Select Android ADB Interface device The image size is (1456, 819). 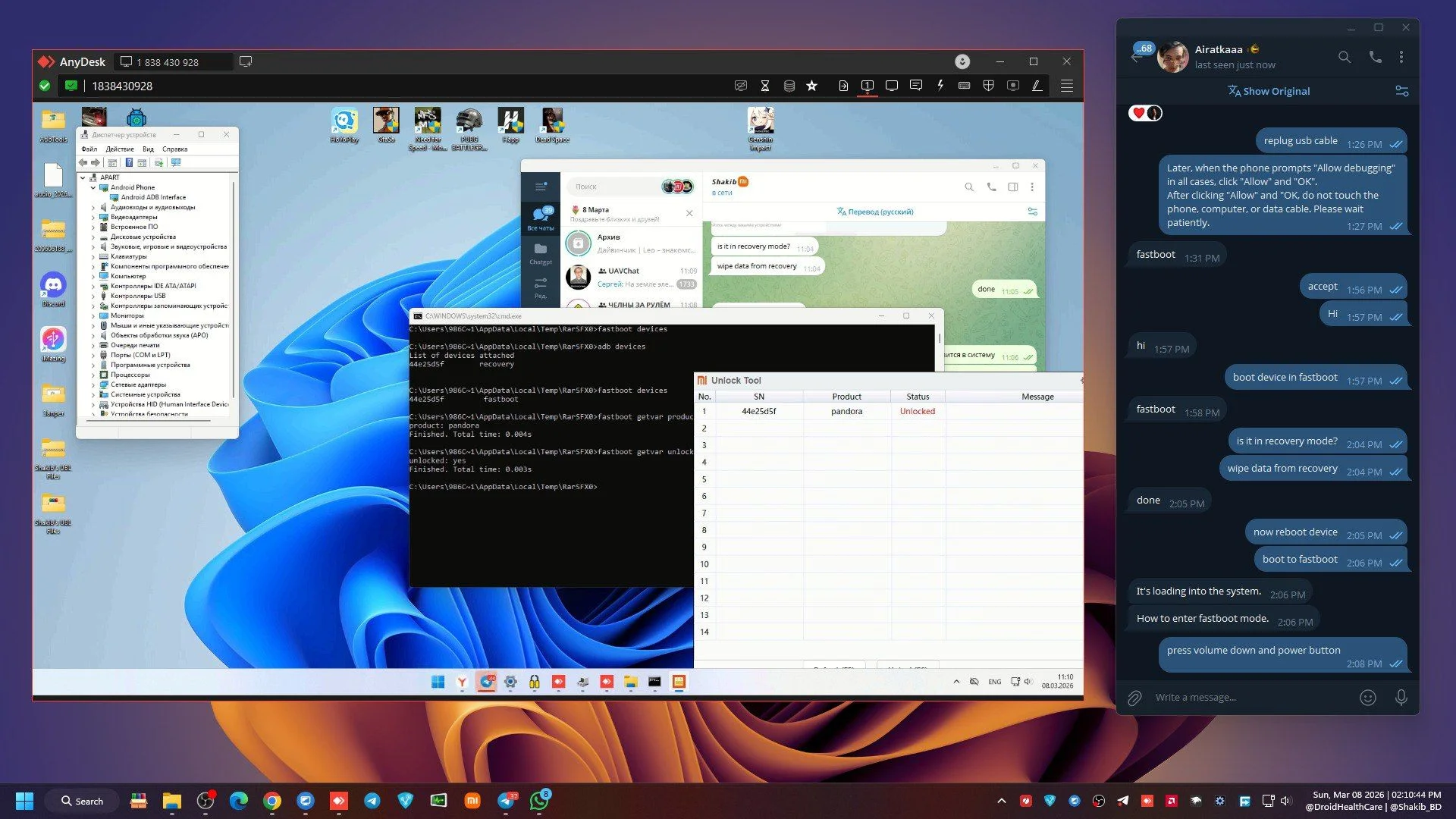[x=153, y=197]
